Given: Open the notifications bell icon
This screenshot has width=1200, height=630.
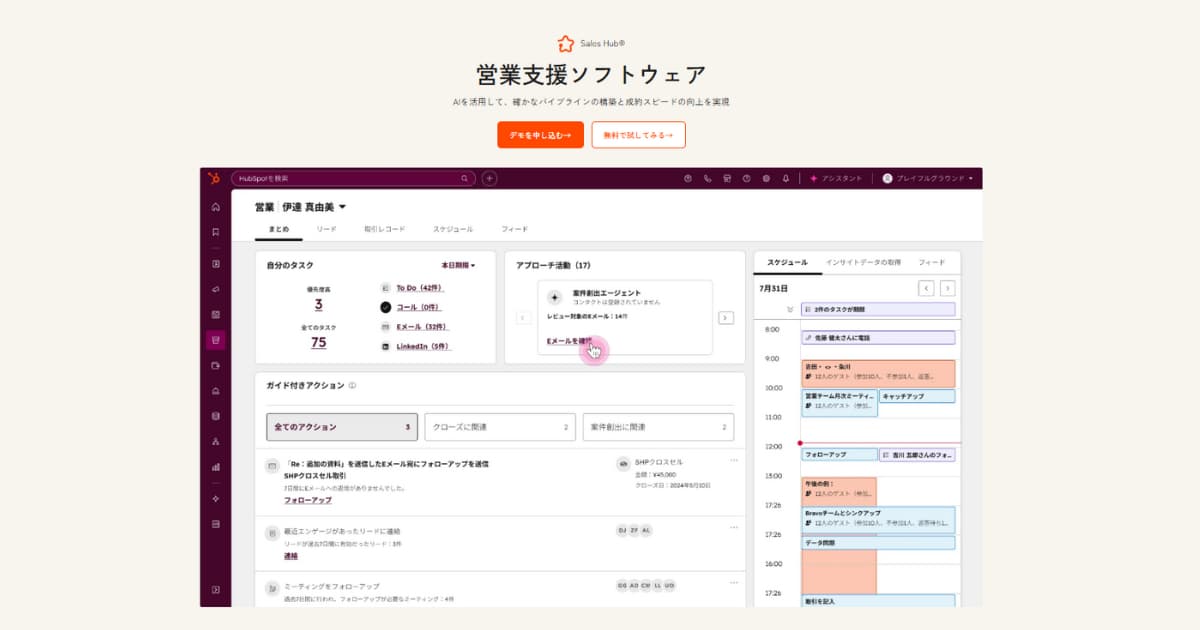Looking at the screenshot, I should pos(785,178).
